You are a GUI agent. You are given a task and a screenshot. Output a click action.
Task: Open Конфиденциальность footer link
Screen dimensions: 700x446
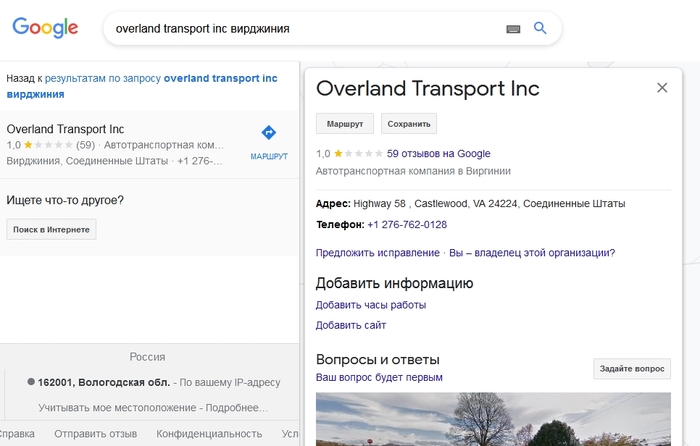coord(209,433)
